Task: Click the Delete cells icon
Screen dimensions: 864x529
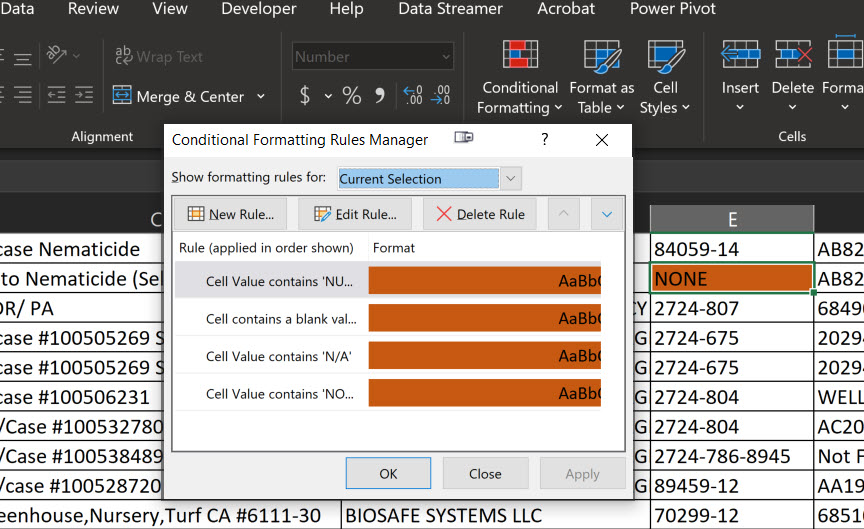Action: tap(792, 55)
